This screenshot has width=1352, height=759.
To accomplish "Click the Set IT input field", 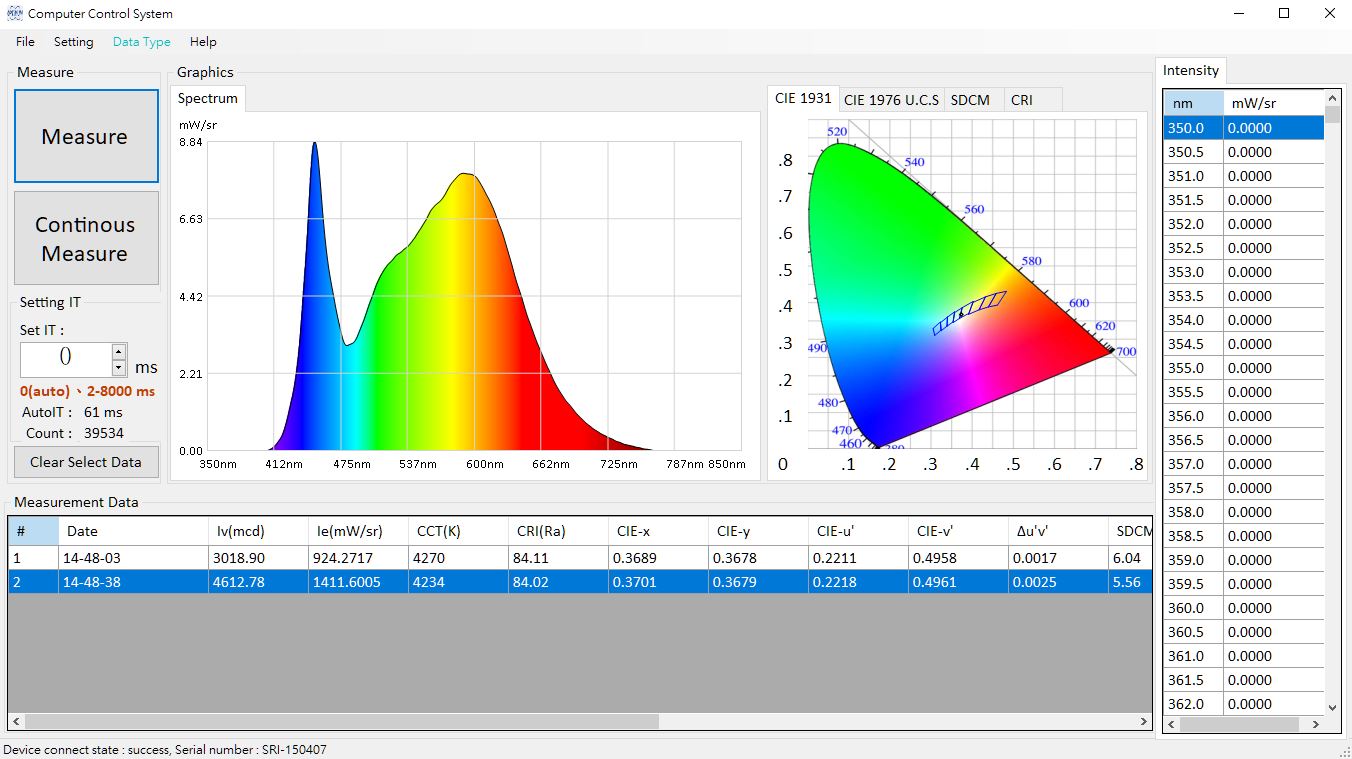I will 66,360.
